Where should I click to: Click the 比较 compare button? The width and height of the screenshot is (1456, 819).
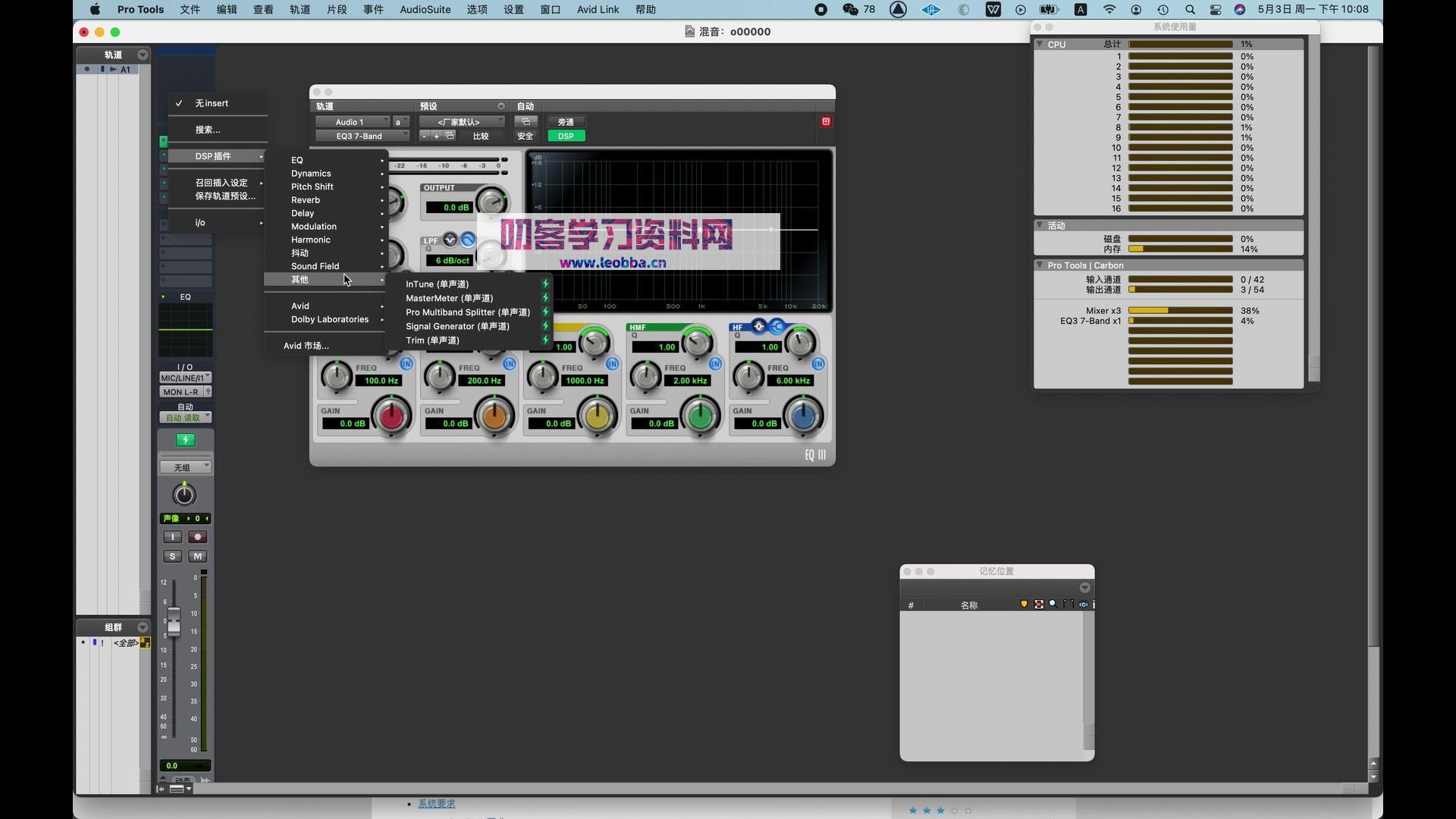coord(482,136)
